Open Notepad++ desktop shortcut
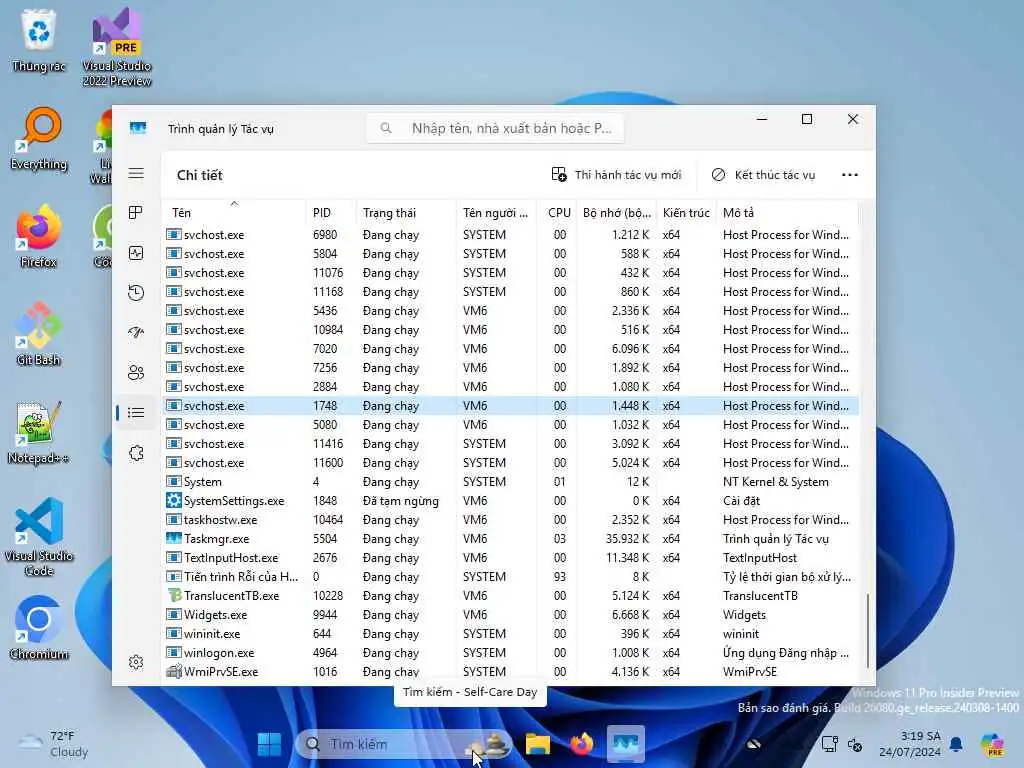 click(x=39, y=432)
